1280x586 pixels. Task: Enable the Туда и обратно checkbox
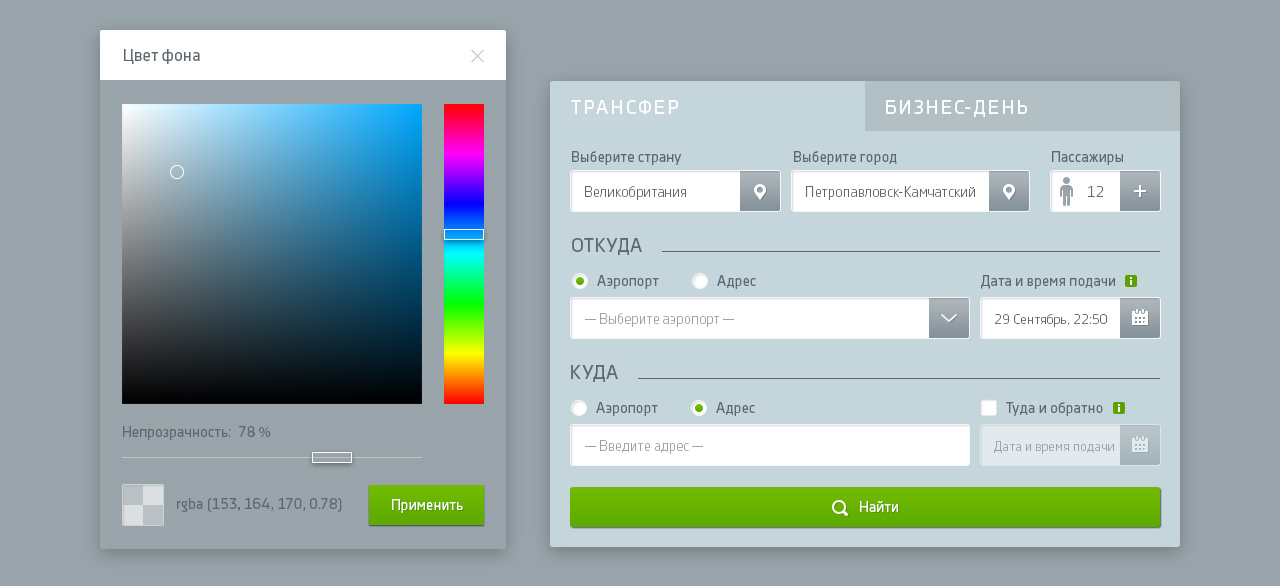tap(989, 408)
